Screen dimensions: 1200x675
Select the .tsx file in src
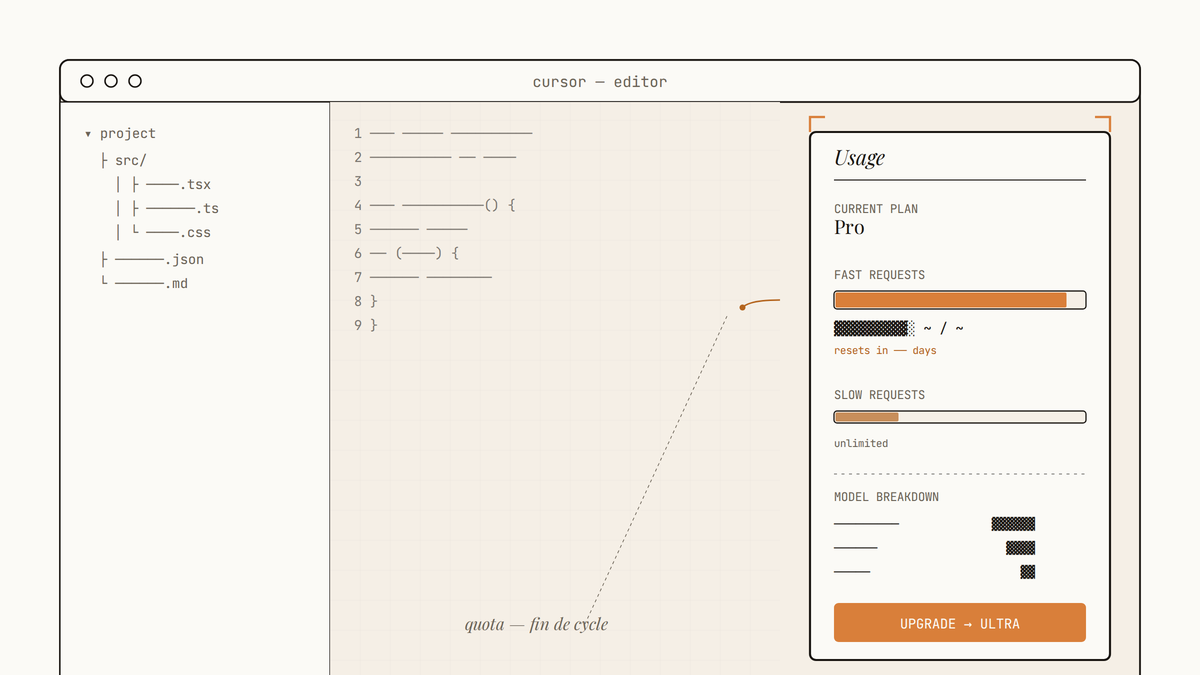click(178, 185)
